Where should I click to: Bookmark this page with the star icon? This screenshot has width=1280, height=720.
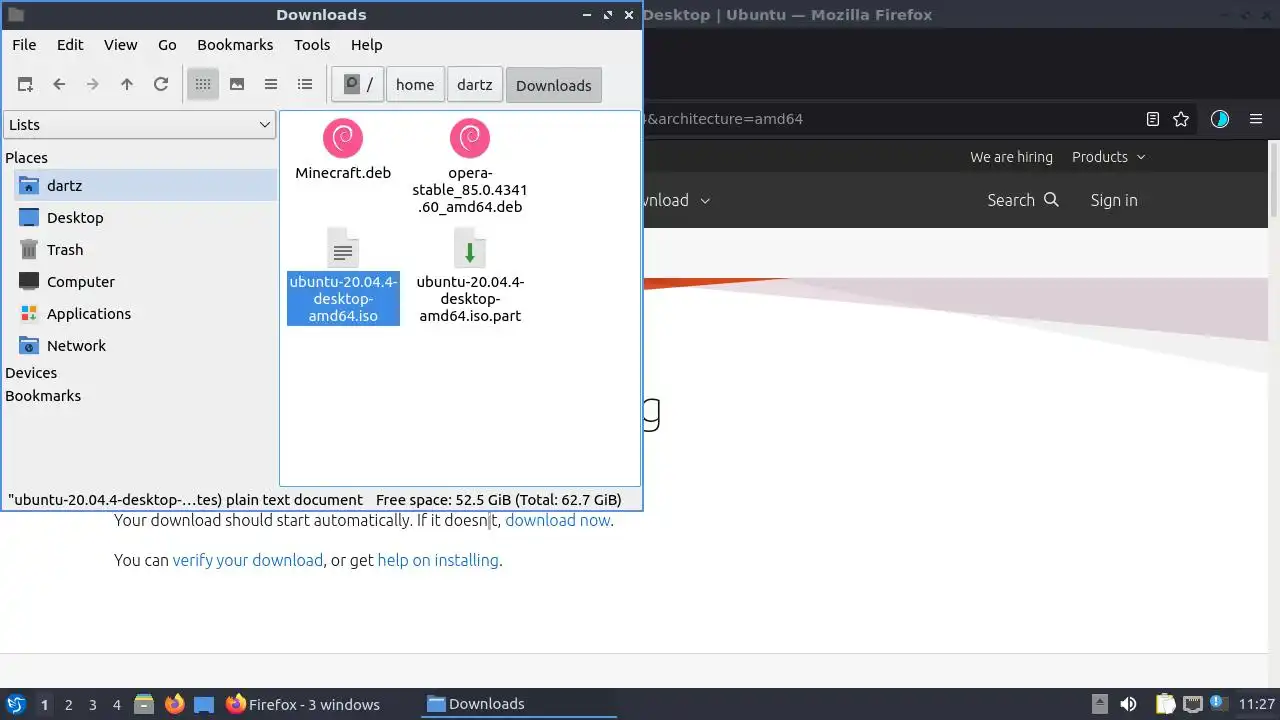tap(1181, 119)
